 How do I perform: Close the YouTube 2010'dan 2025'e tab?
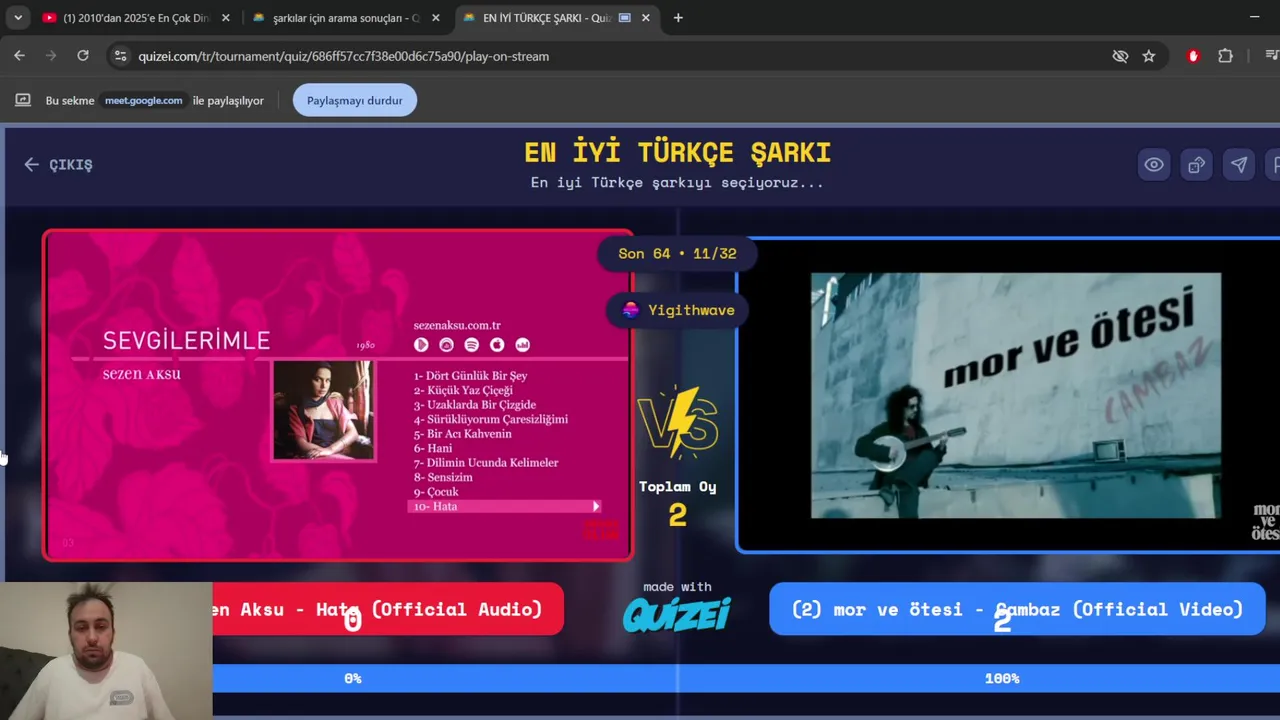[x=226, y=18]
